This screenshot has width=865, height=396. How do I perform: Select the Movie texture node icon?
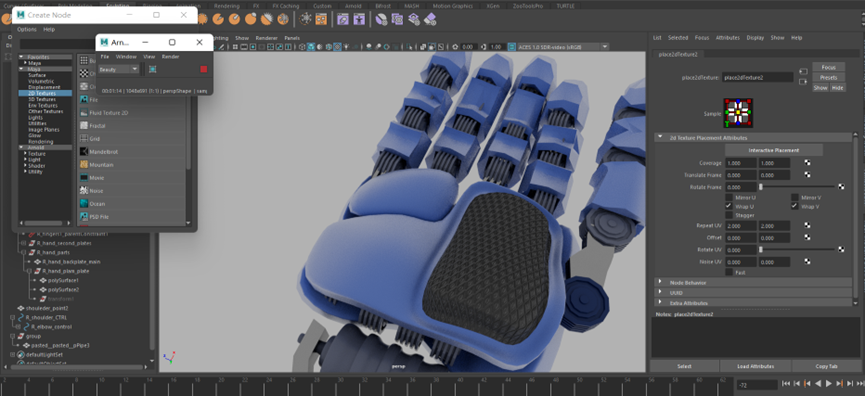[84, 178]
